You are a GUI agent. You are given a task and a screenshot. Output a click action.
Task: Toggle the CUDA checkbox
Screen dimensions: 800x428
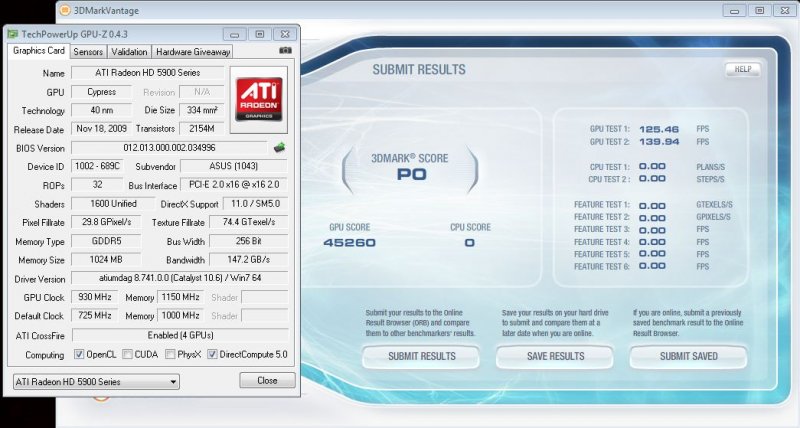[128, 354]
